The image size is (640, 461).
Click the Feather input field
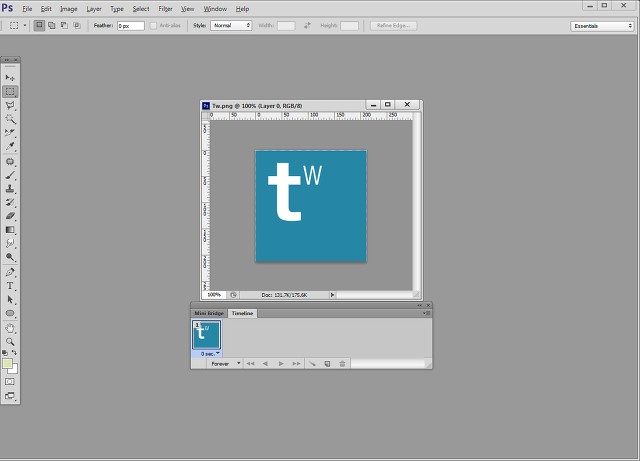point(131,26)
